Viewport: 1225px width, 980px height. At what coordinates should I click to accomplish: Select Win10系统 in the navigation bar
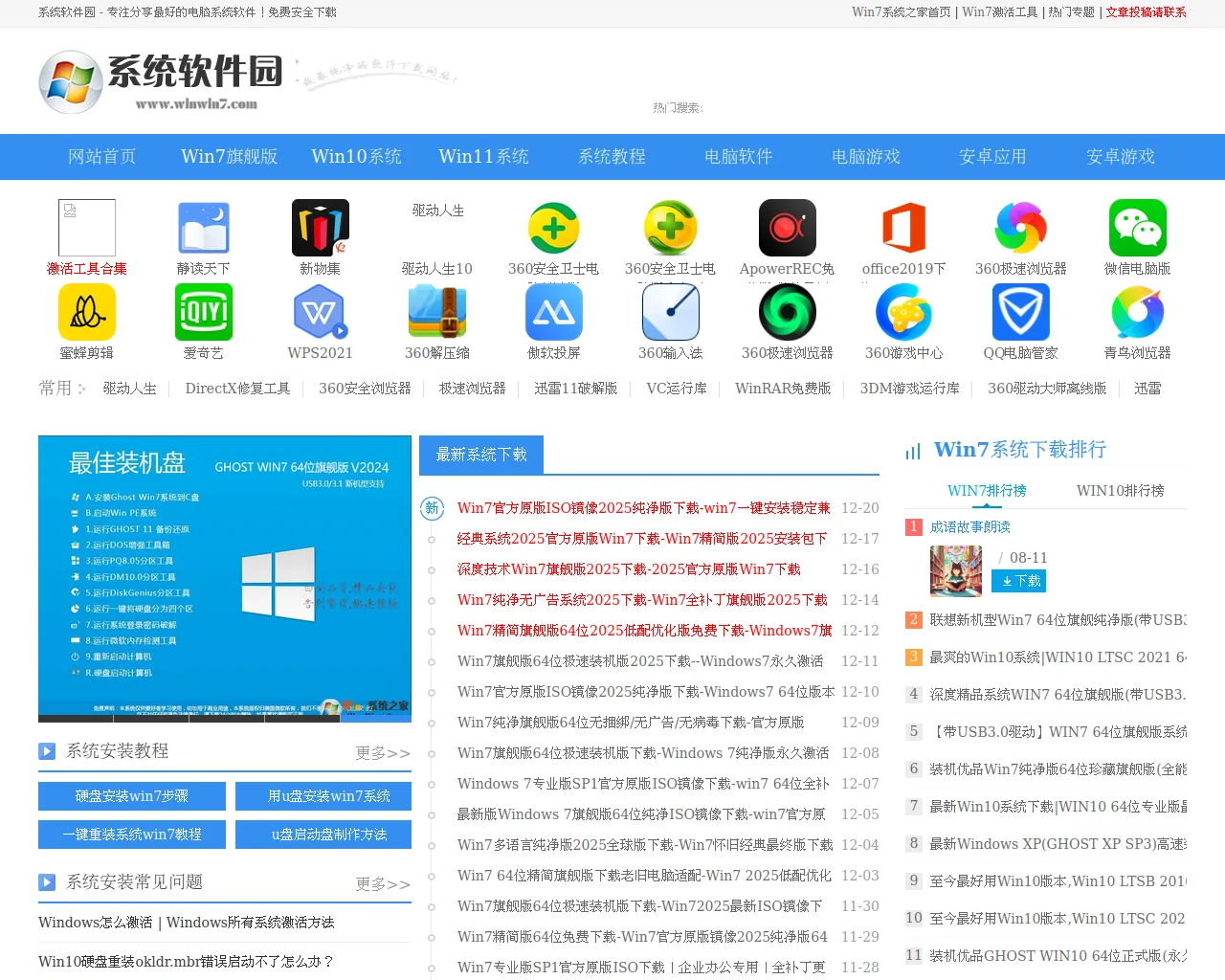click(357, 157)
